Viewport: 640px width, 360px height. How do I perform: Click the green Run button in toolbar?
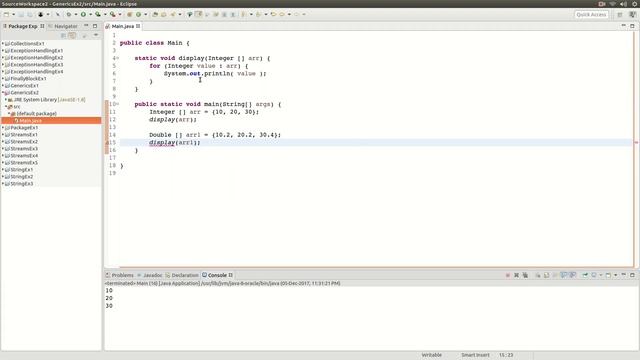pos(83,14)
